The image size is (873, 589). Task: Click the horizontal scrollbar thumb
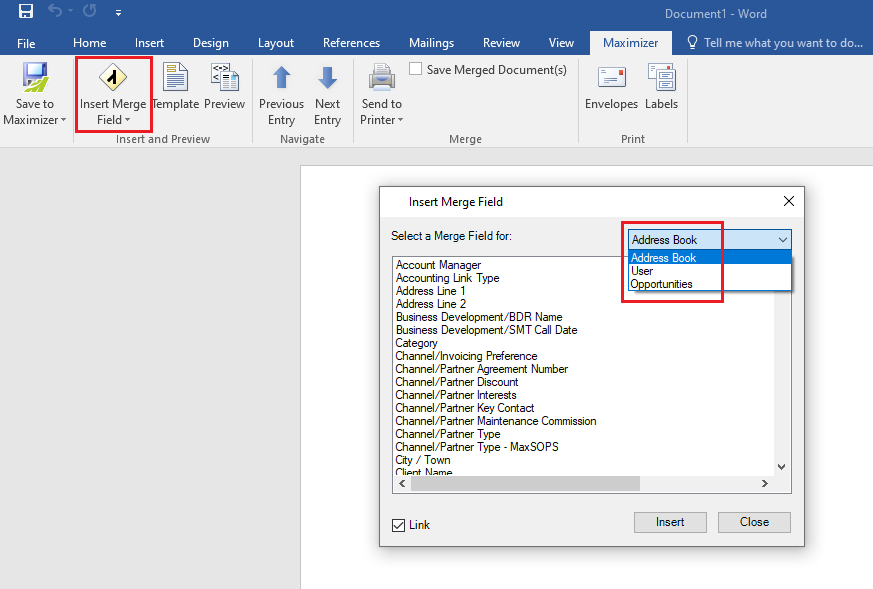pos(526,484)
